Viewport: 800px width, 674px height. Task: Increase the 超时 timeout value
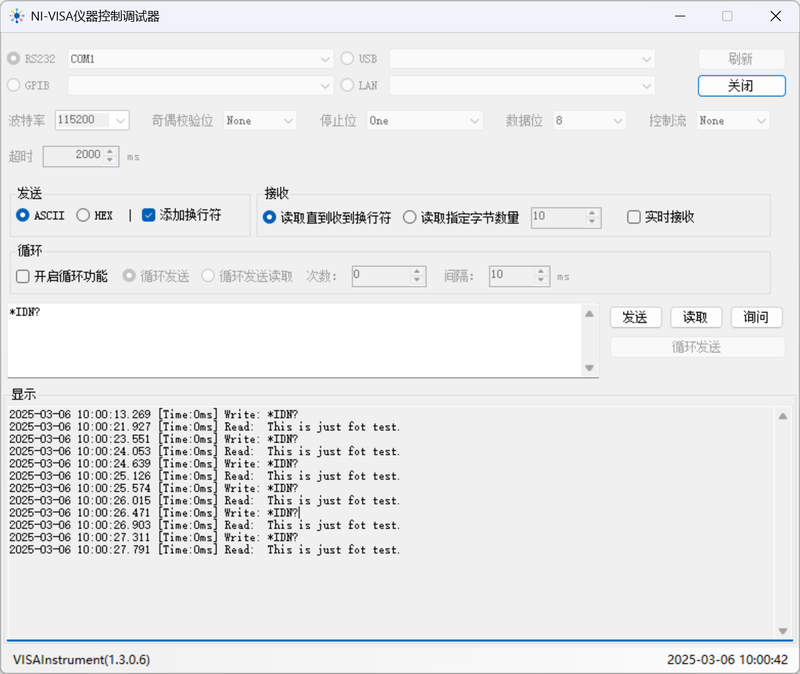110,152
